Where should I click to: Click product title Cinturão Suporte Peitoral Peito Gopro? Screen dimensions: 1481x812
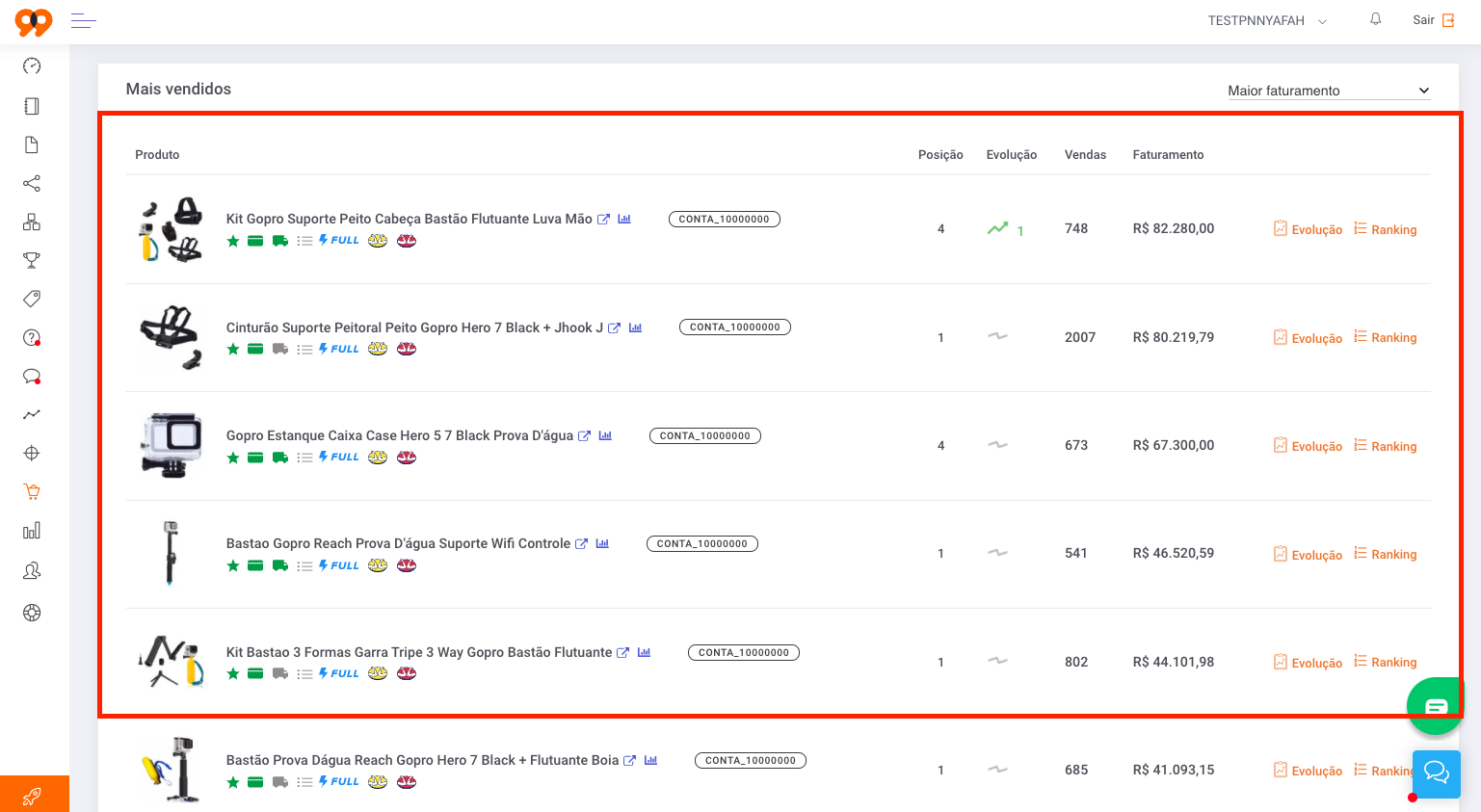[x=414, y=327]
